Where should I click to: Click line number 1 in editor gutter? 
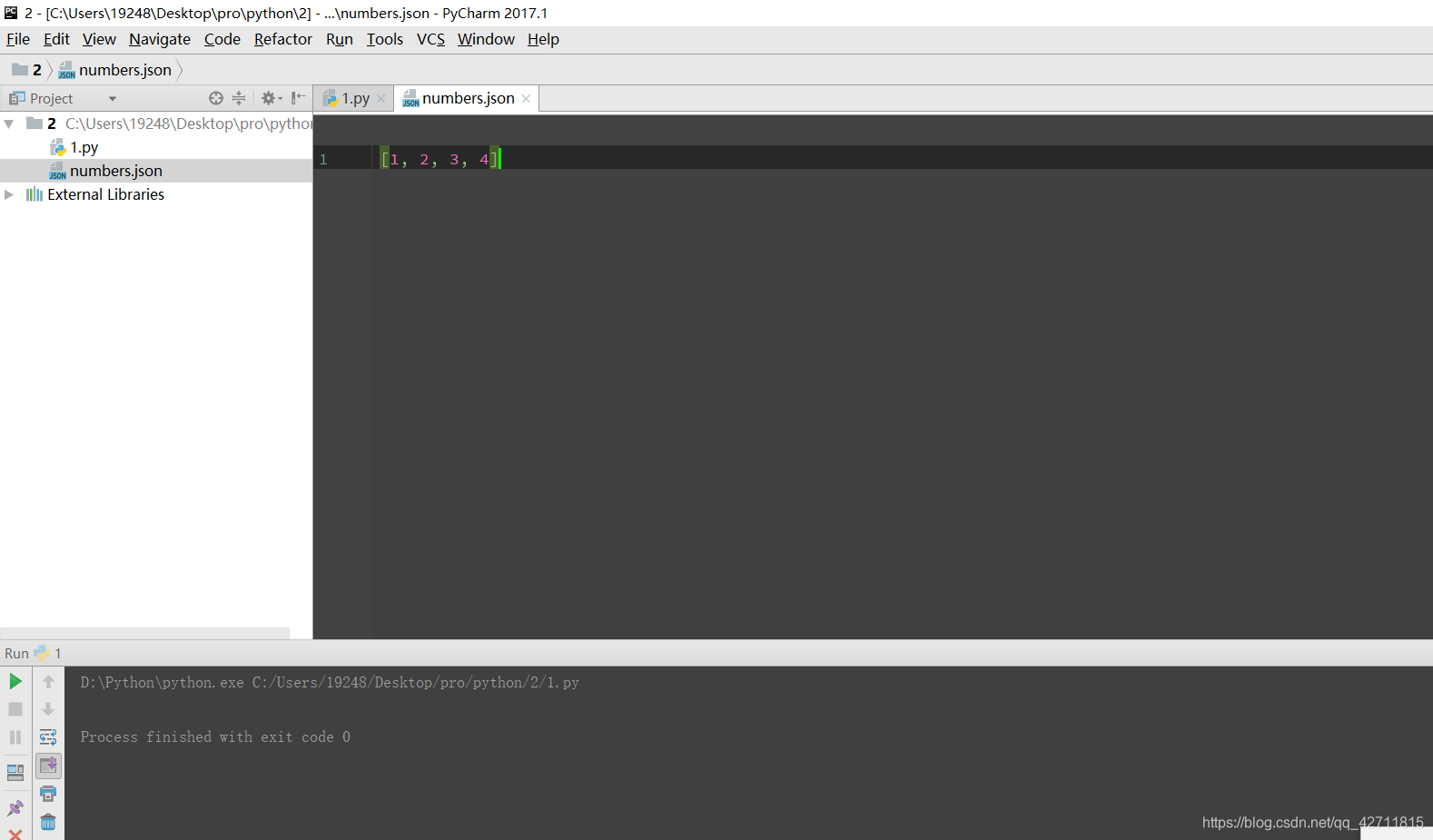[x=323, y=160]
